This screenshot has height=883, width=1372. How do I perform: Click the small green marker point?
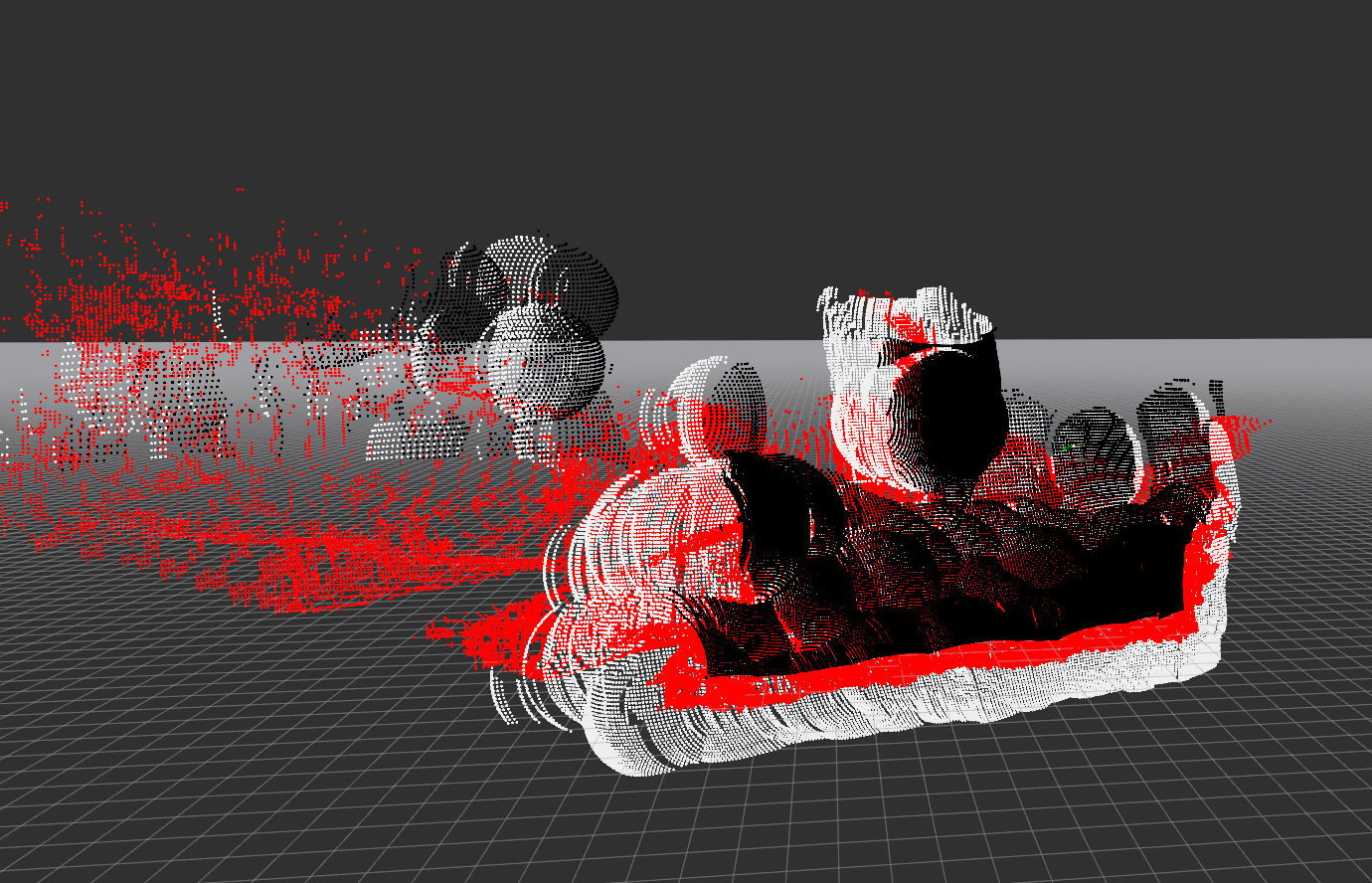1067,448
